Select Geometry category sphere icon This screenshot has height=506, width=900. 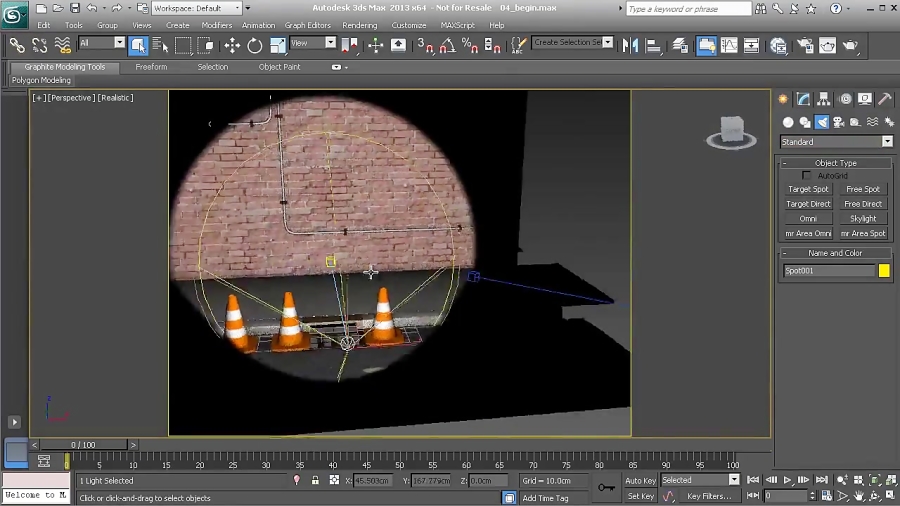(788, 122)
